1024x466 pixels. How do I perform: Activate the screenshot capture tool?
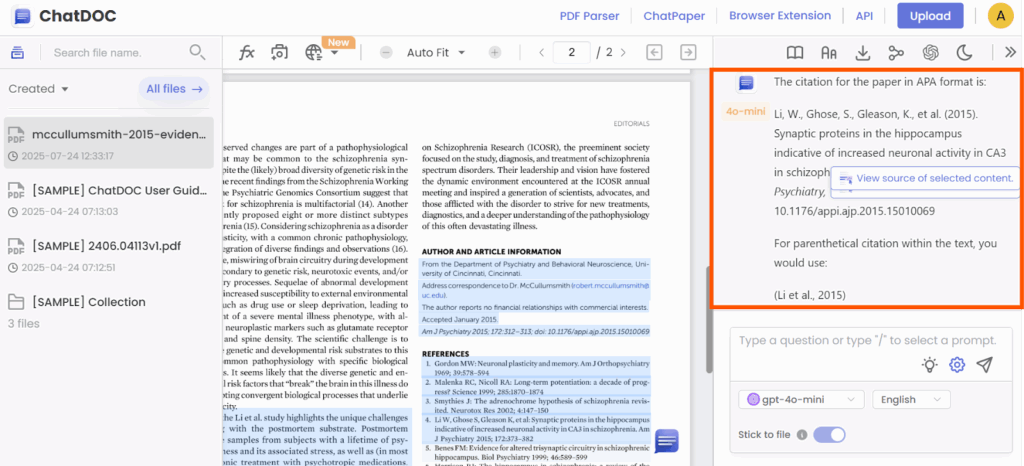(280, 53)
